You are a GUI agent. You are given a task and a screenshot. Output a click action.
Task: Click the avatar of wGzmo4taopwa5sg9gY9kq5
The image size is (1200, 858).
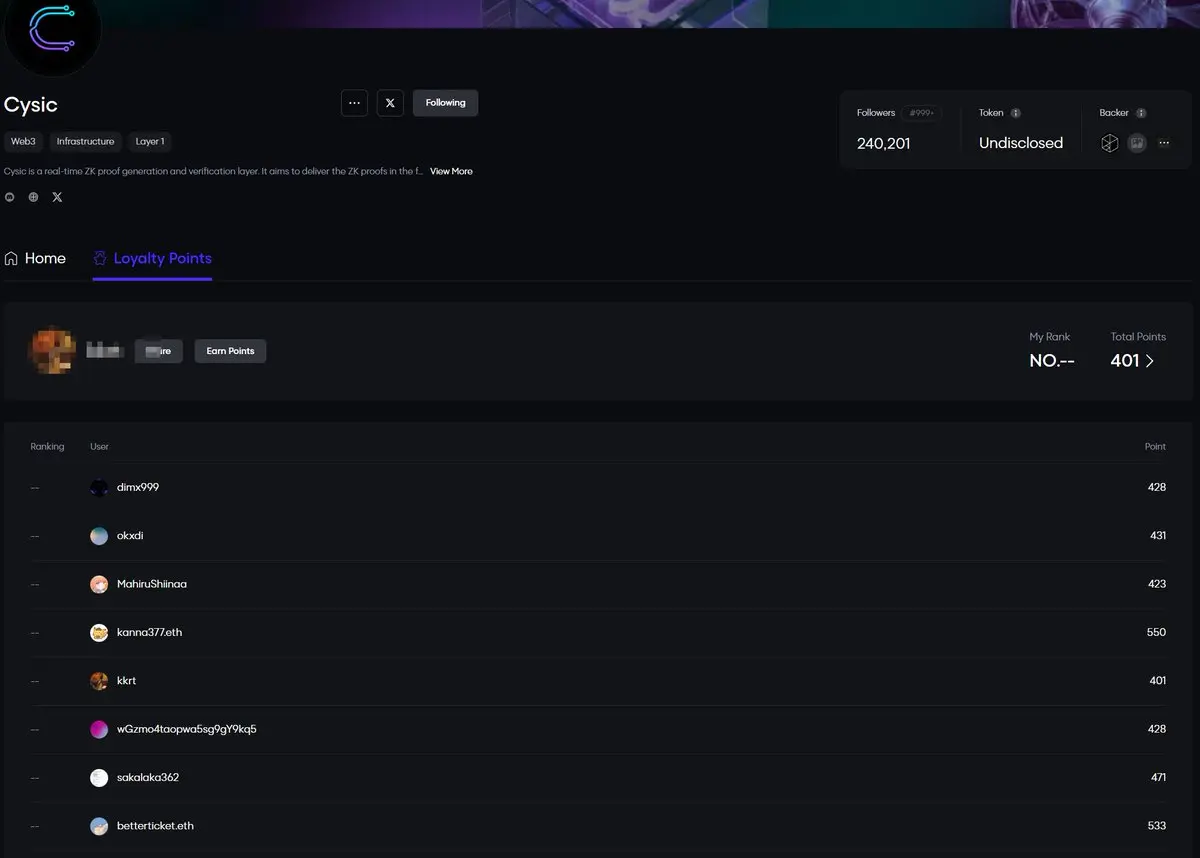click(99, 729)
